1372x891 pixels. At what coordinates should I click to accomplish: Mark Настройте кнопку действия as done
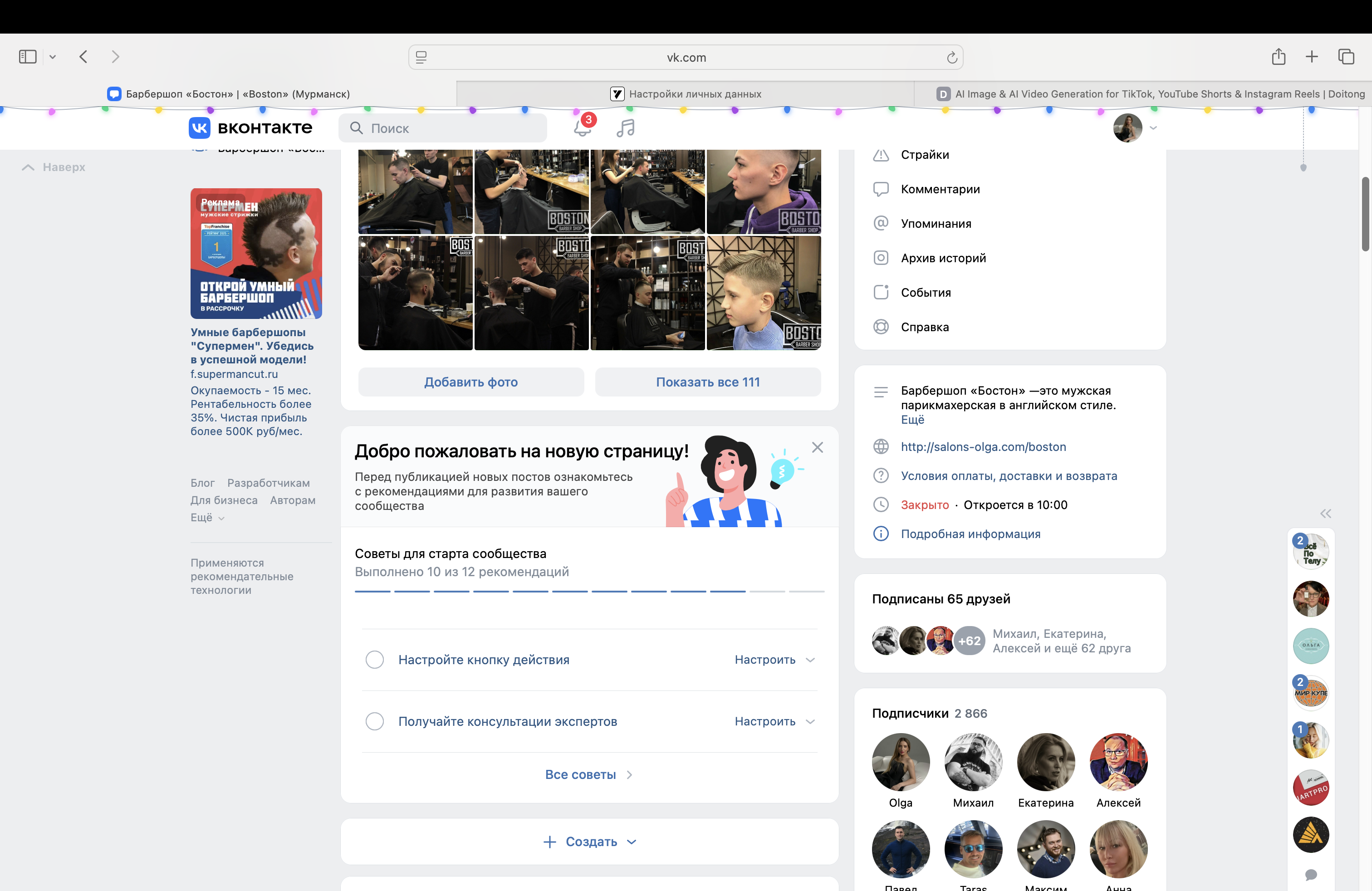click(375, 659)
